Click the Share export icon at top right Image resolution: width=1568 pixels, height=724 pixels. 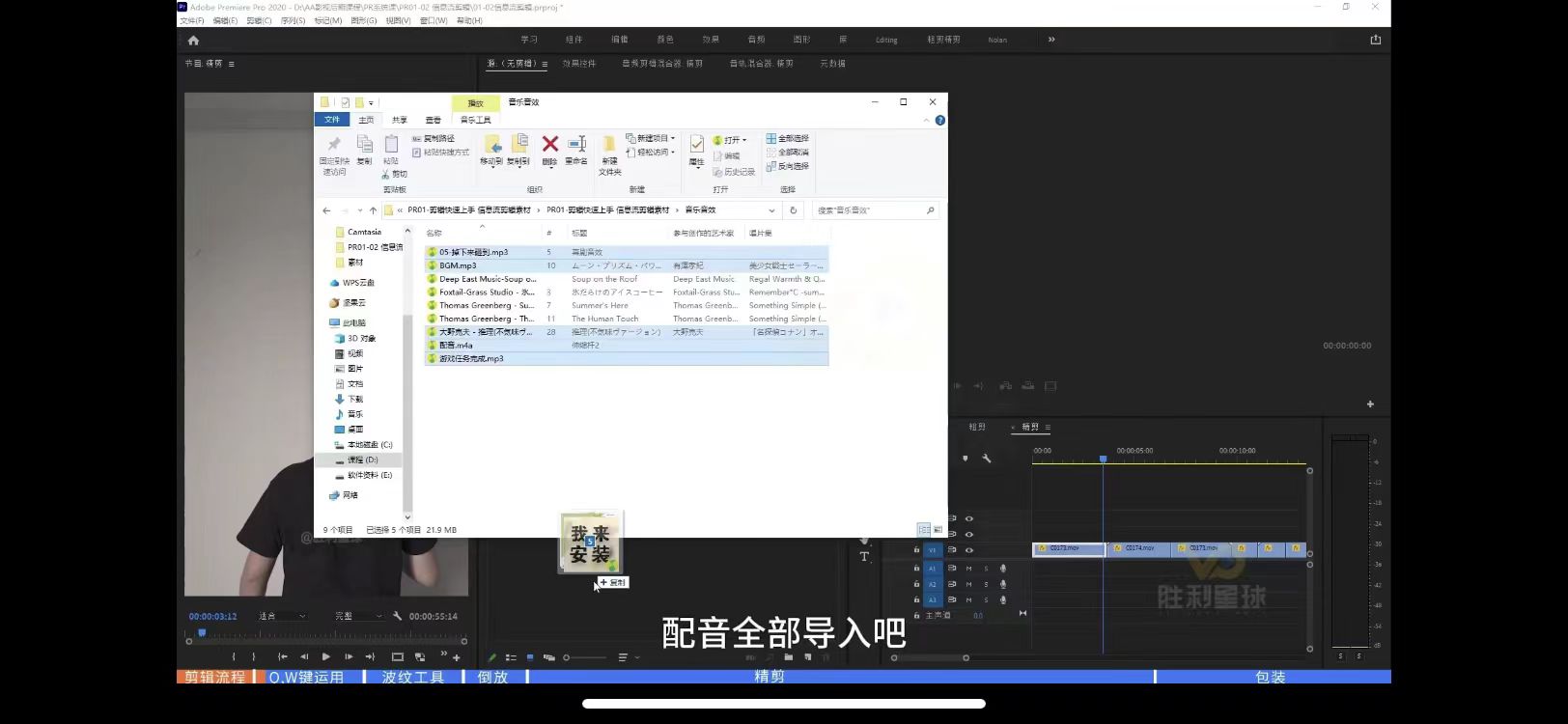[1375, 40]
